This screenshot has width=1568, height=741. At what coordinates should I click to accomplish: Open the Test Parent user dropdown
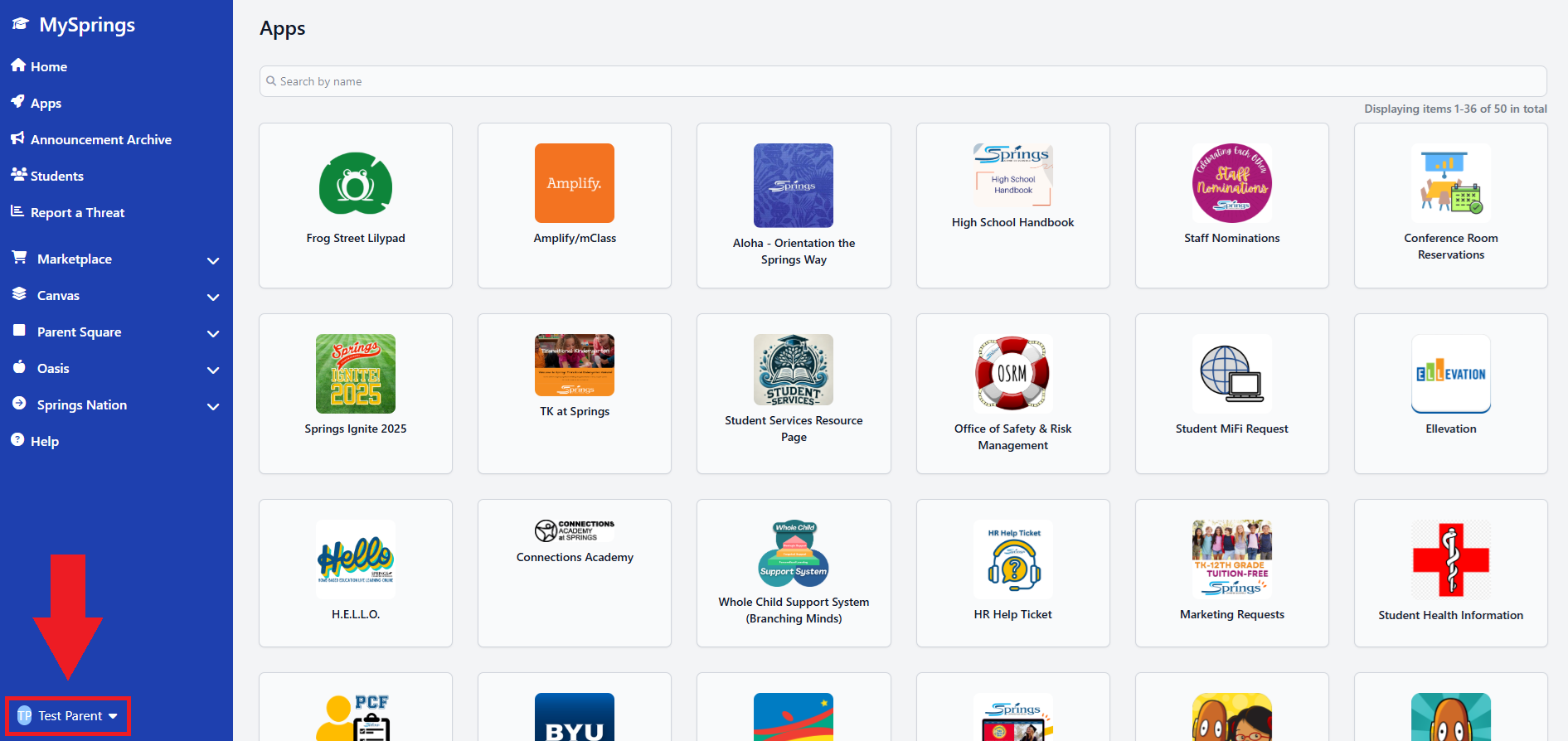coord(69,715)
